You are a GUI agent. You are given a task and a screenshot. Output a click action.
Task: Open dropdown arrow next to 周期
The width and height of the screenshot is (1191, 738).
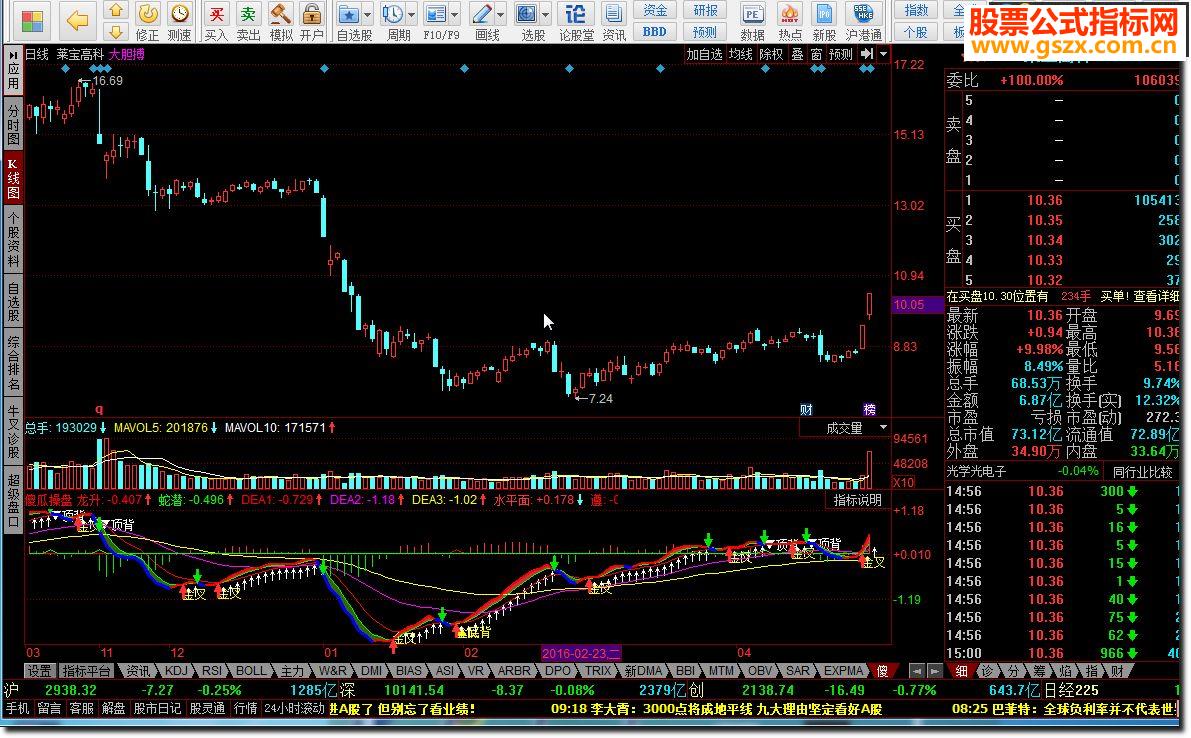[412, 15]
